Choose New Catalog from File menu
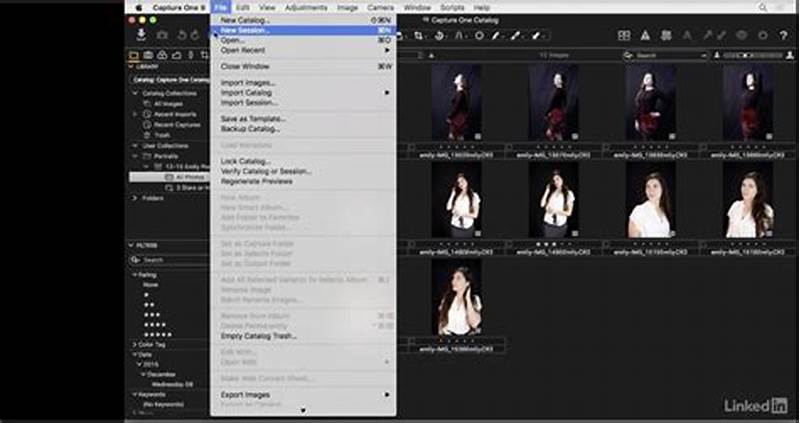This screenshot has width=800, height=423. (304, 20)
